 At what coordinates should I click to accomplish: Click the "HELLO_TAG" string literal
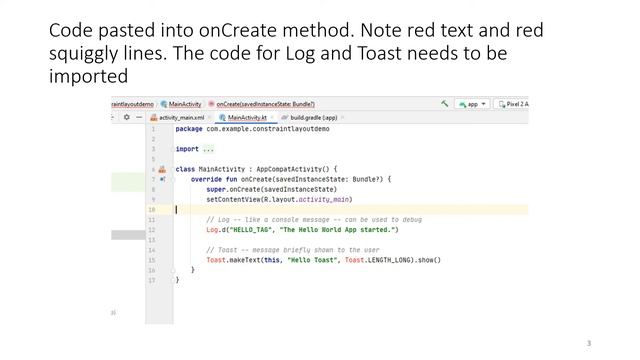252,230
